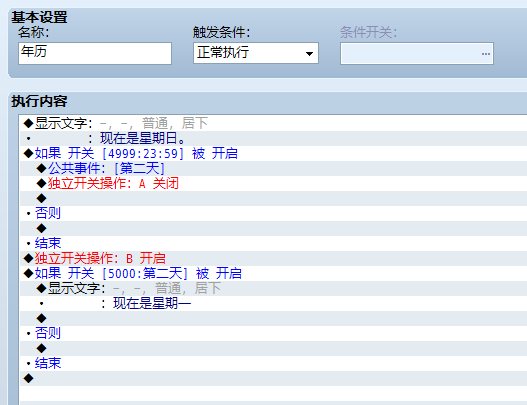
Task: Select the first 显示文字 command row
Action: (x=274, y=123)
